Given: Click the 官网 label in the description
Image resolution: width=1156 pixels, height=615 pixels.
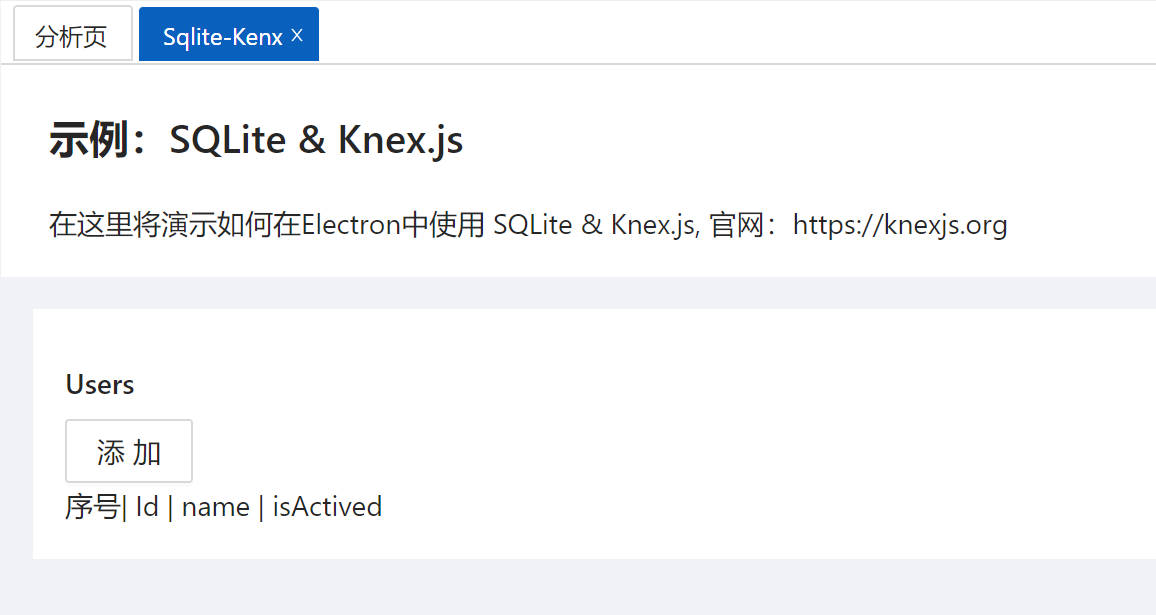Looking at the screenshot, I should [x=735, y=225].
